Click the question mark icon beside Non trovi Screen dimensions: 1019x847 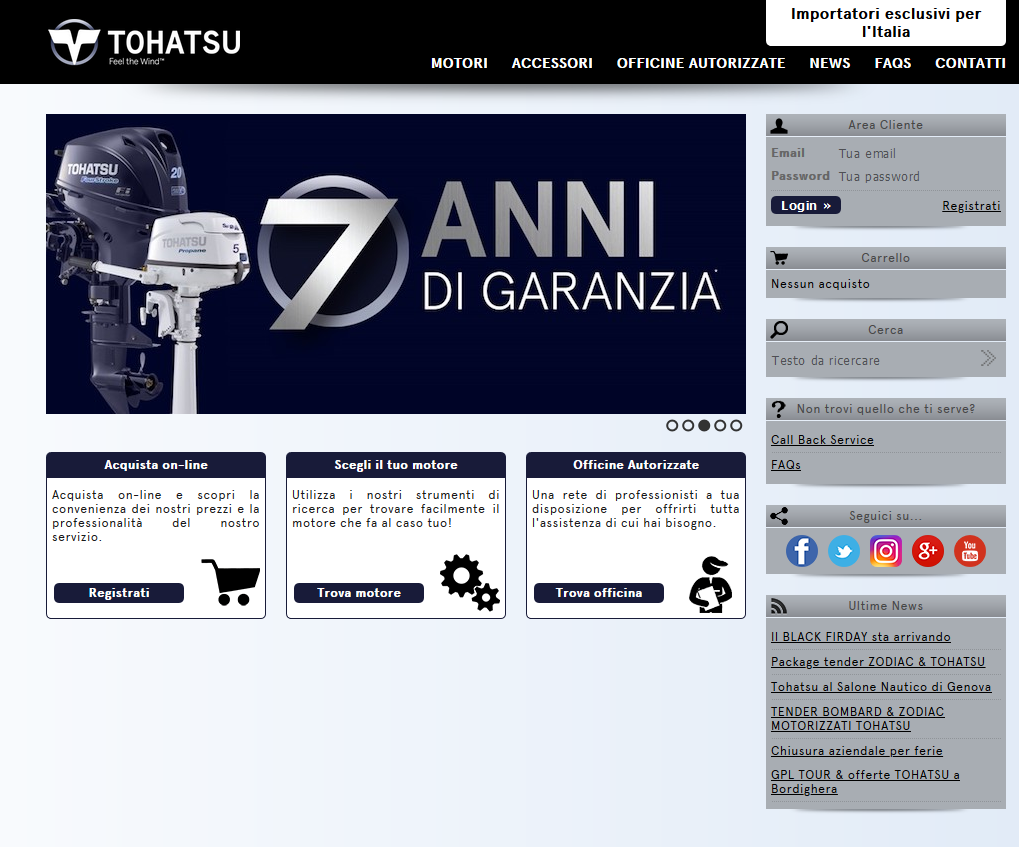point(778,410)
